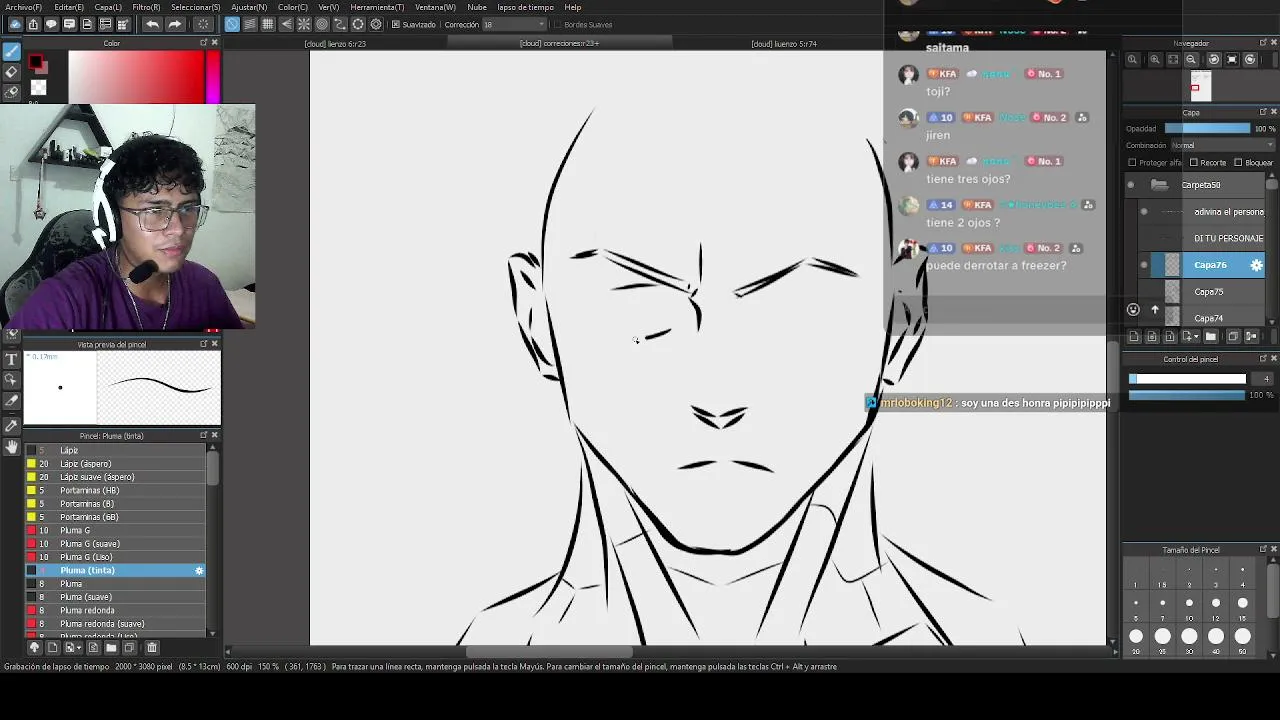Enable the Bloquear checkbox

point(1238,163)
